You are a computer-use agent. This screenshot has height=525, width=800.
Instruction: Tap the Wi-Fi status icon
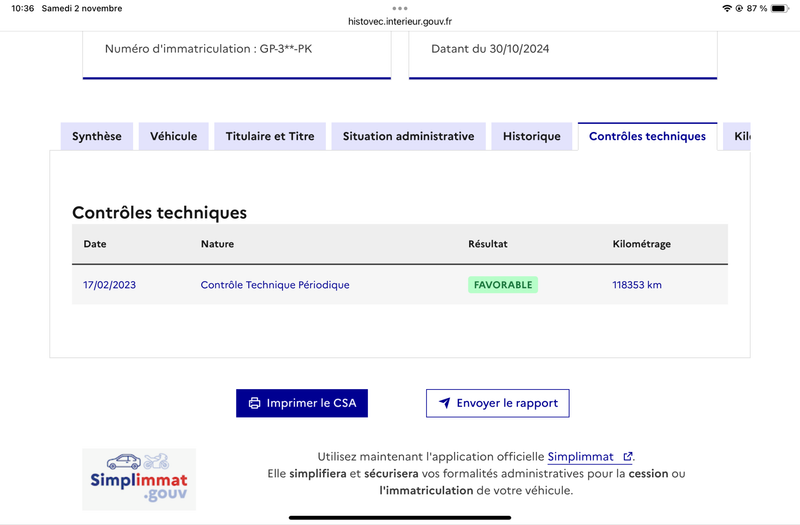pyautogui.click(x=727, y=8)
